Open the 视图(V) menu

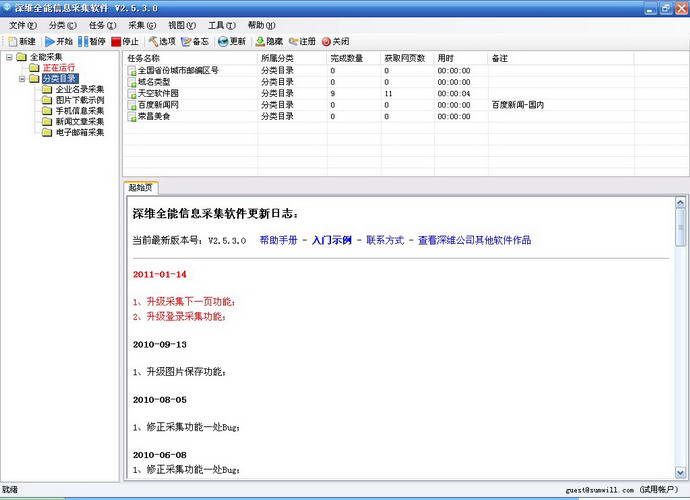pyautogui.click(x=182, y=26)
